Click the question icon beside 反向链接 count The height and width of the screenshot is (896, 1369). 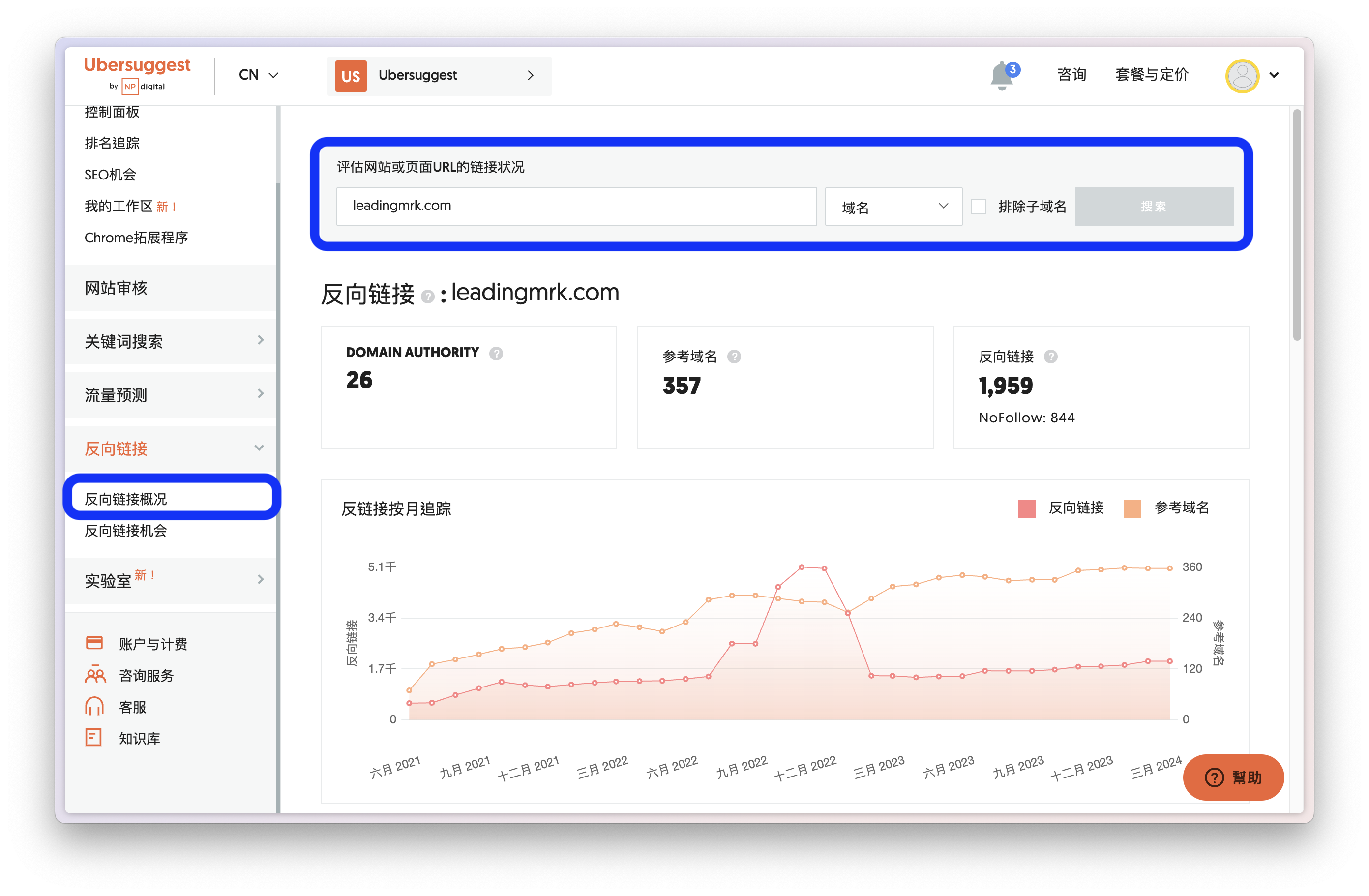pos(1051,357)
